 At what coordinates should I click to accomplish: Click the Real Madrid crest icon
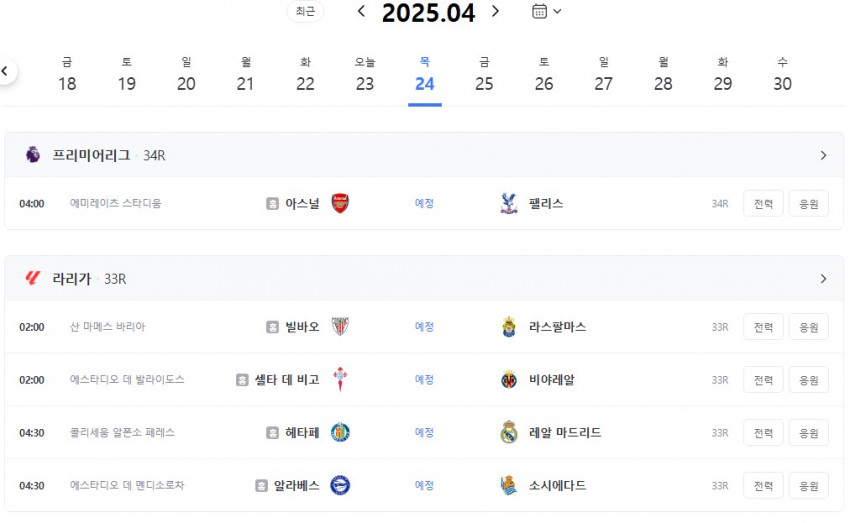[x=508, y=432]
